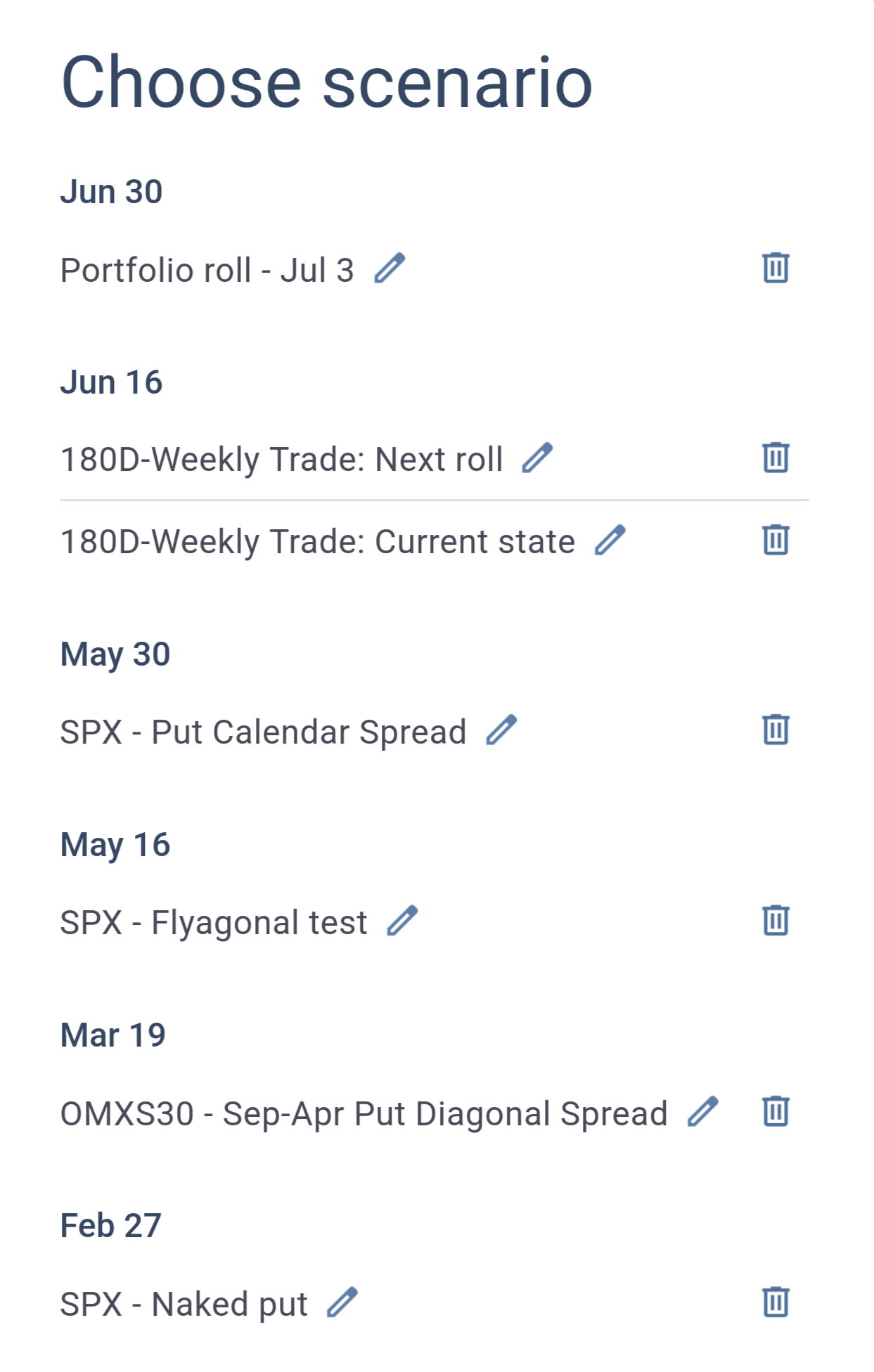This screenshot has height=1372, width=874.
Task: Click the pencil next to SPX - Naked put
Action: (342, 1303)
